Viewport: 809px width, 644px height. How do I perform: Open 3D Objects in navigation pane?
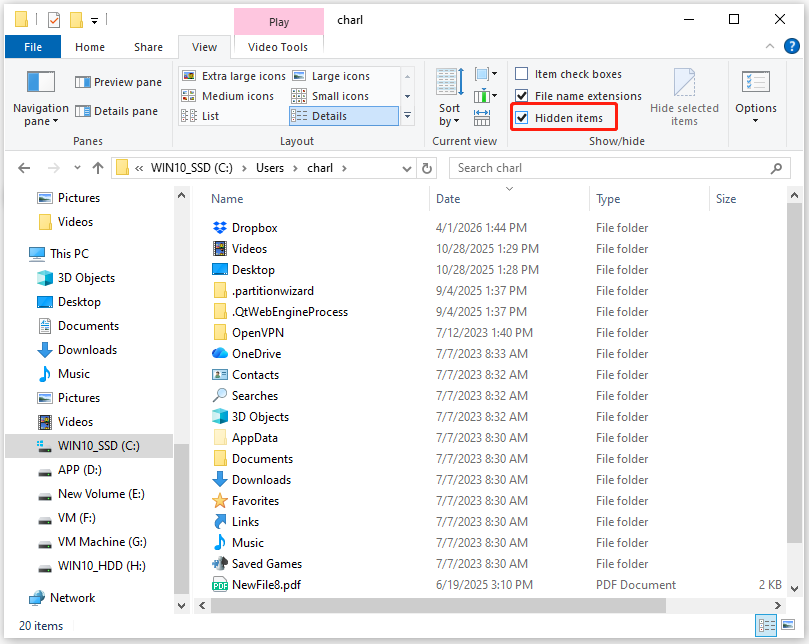click(x=86, y=278)
